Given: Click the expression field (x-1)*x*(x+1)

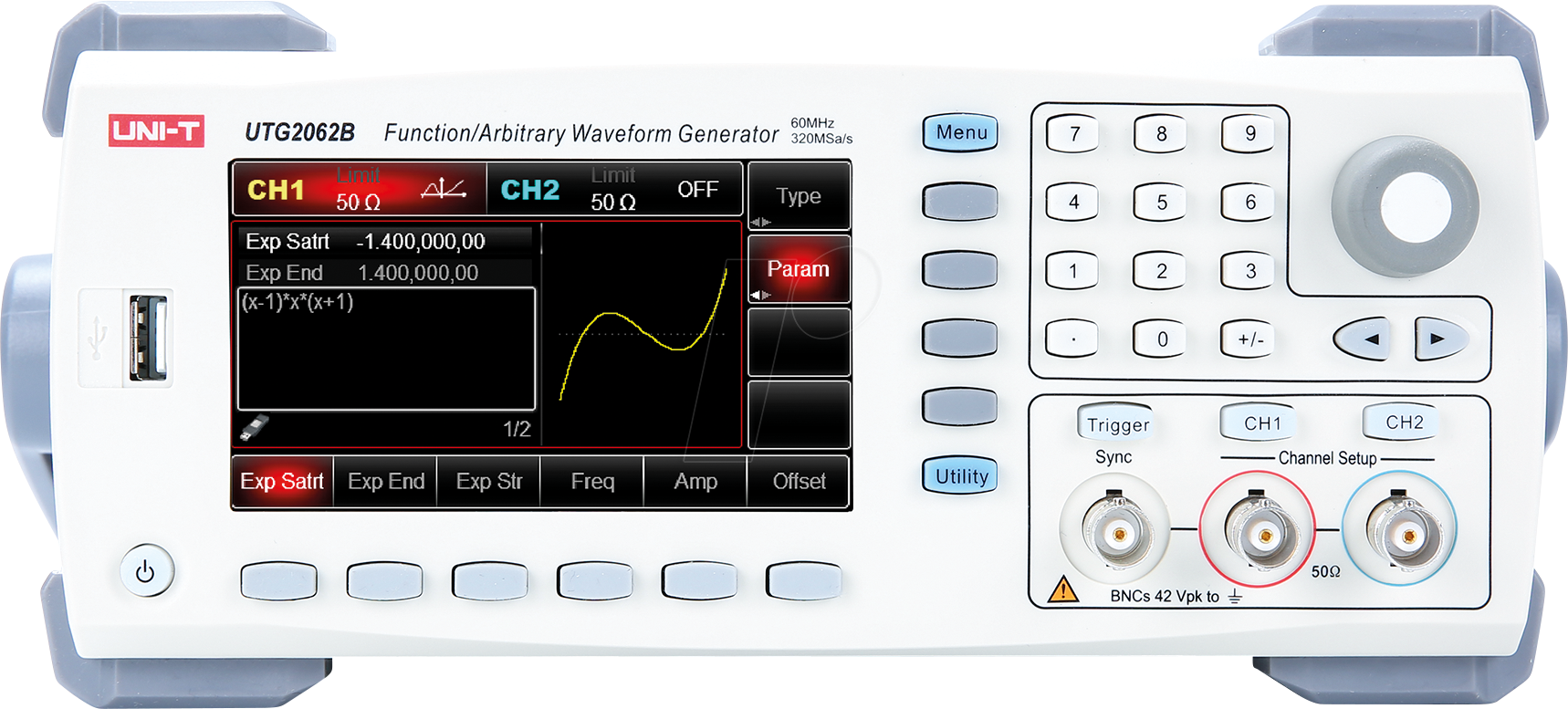Looking at the screenshot, I should [386, 349].
